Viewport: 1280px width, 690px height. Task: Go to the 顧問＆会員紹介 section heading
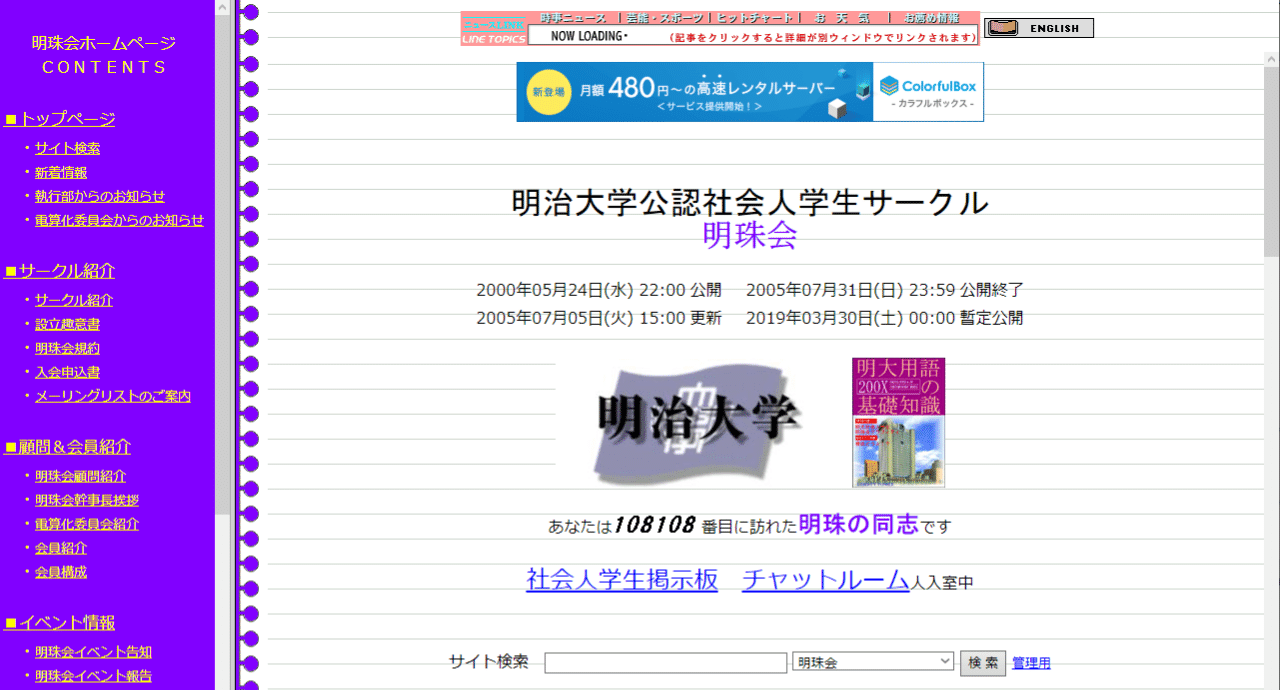[68, 447]
